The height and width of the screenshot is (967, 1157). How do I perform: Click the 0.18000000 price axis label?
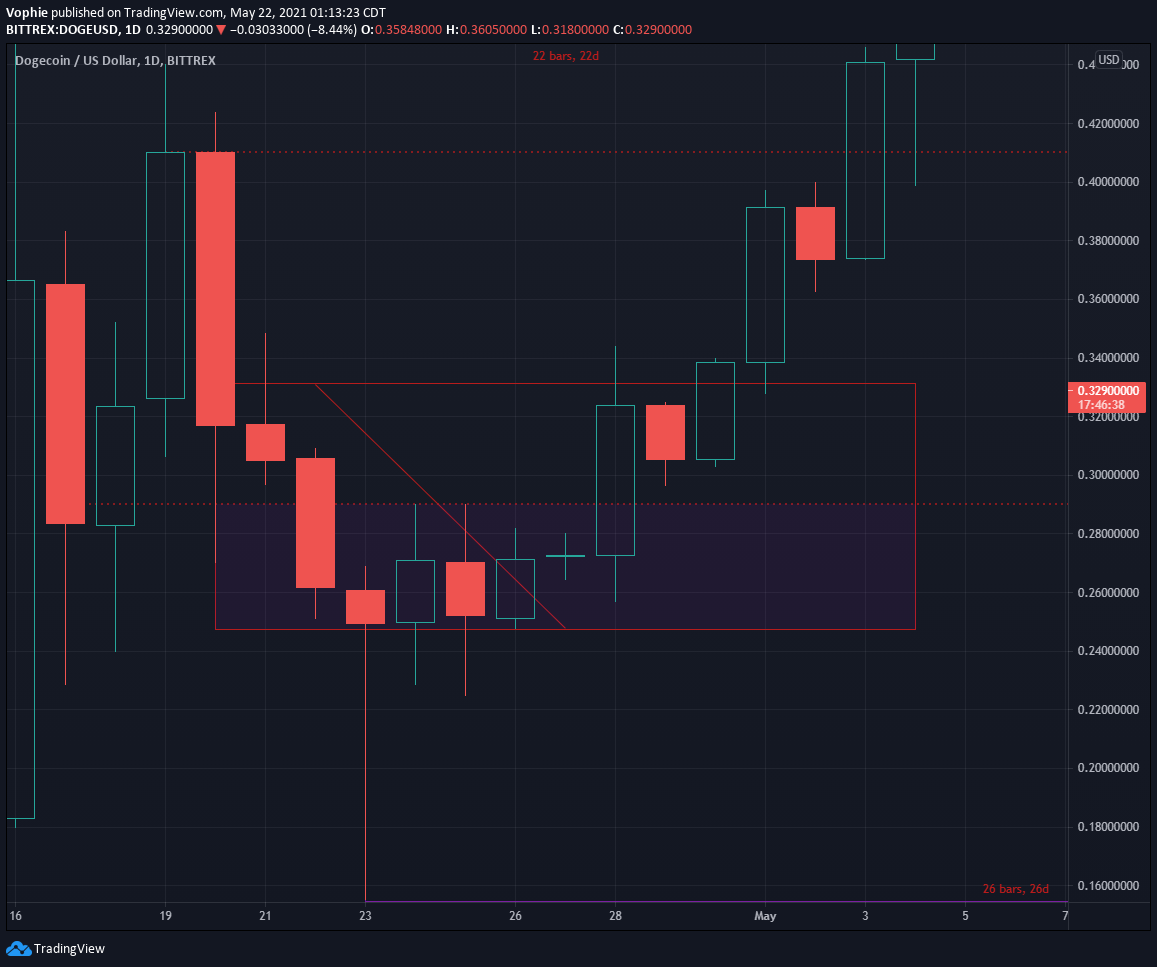tap(1108, 827)
